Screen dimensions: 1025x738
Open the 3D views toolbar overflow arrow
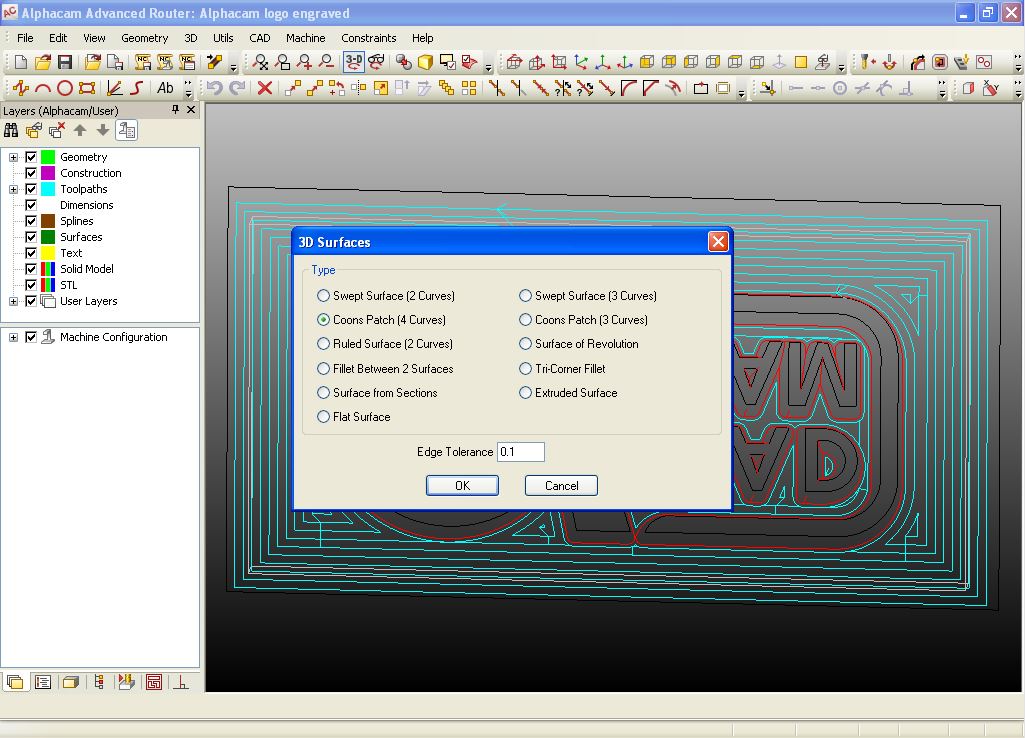841,66
